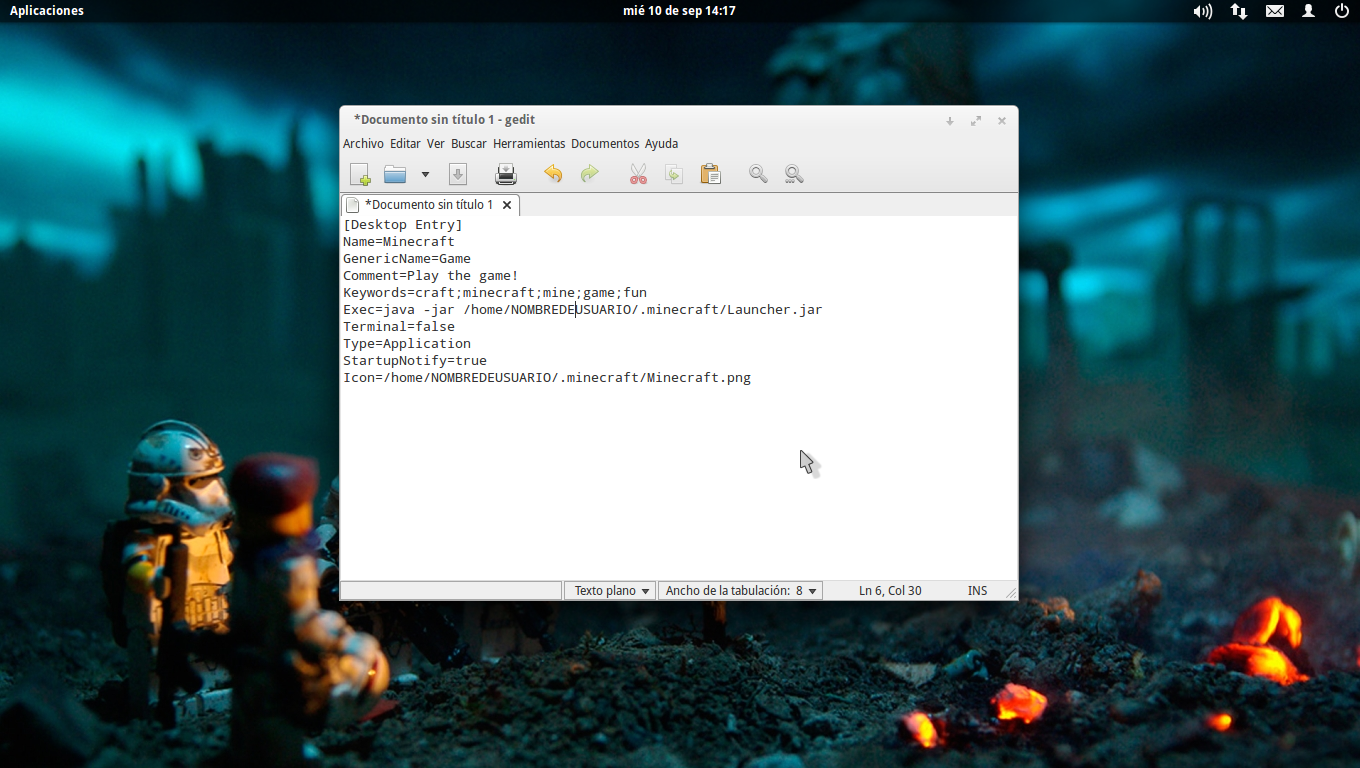Click the GenericName=Game line
The width and height of the screenshot is (1360, 768).
point(407,259)
